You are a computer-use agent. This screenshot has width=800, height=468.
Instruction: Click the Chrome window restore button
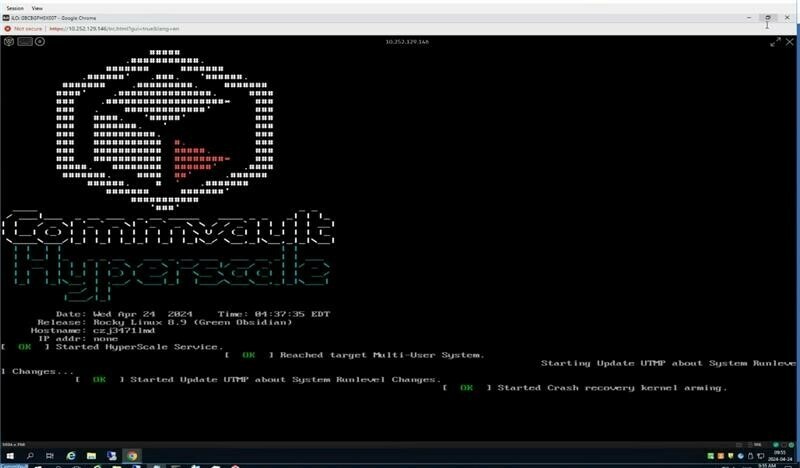coord(767,17)
